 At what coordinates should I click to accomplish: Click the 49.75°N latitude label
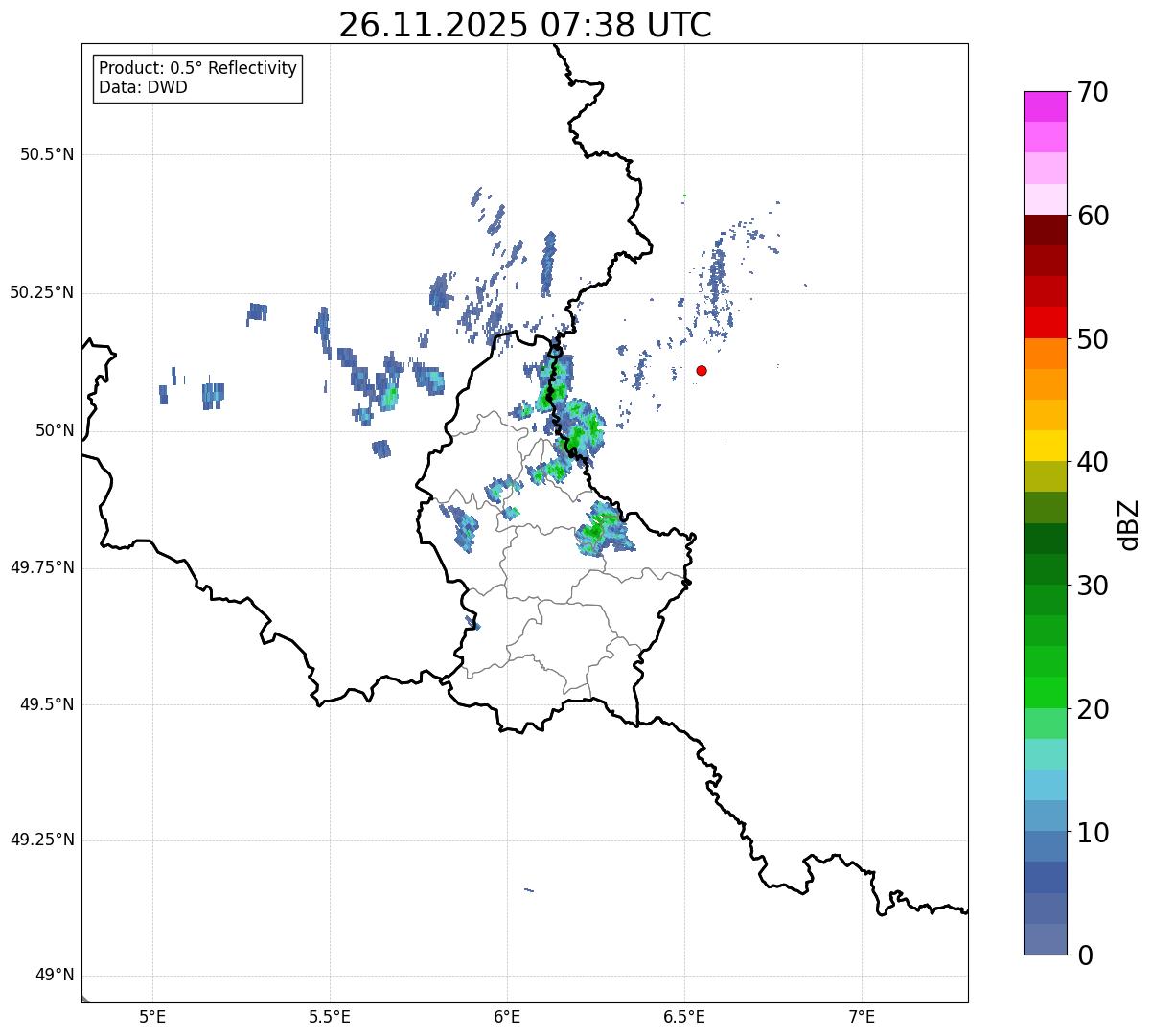coord(41,567)
